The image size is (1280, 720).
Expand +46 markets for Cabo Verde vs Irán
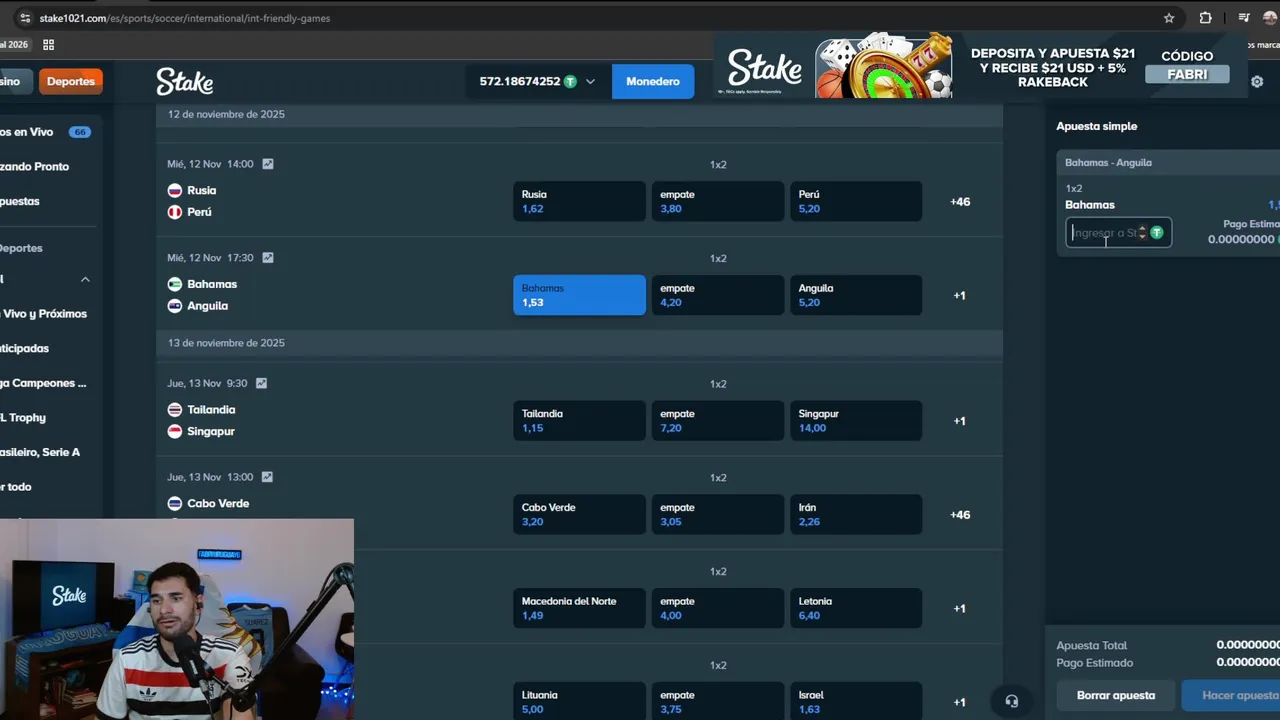[x=960, y=515]
